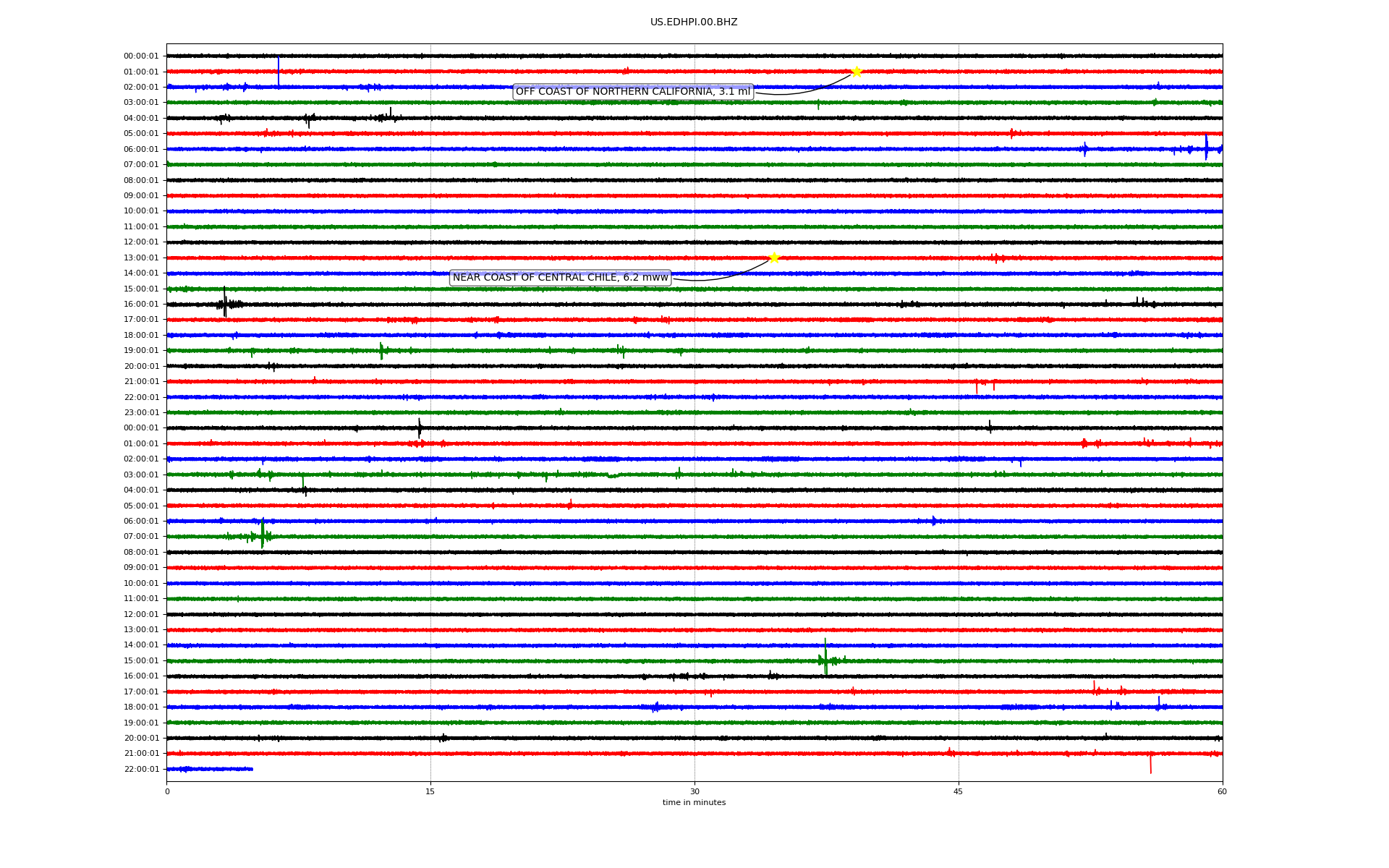1389x868 pixels.
Task: Click the OFF COAST OF NORTHERN CALIFORNIA label
Action: point(633,92)
